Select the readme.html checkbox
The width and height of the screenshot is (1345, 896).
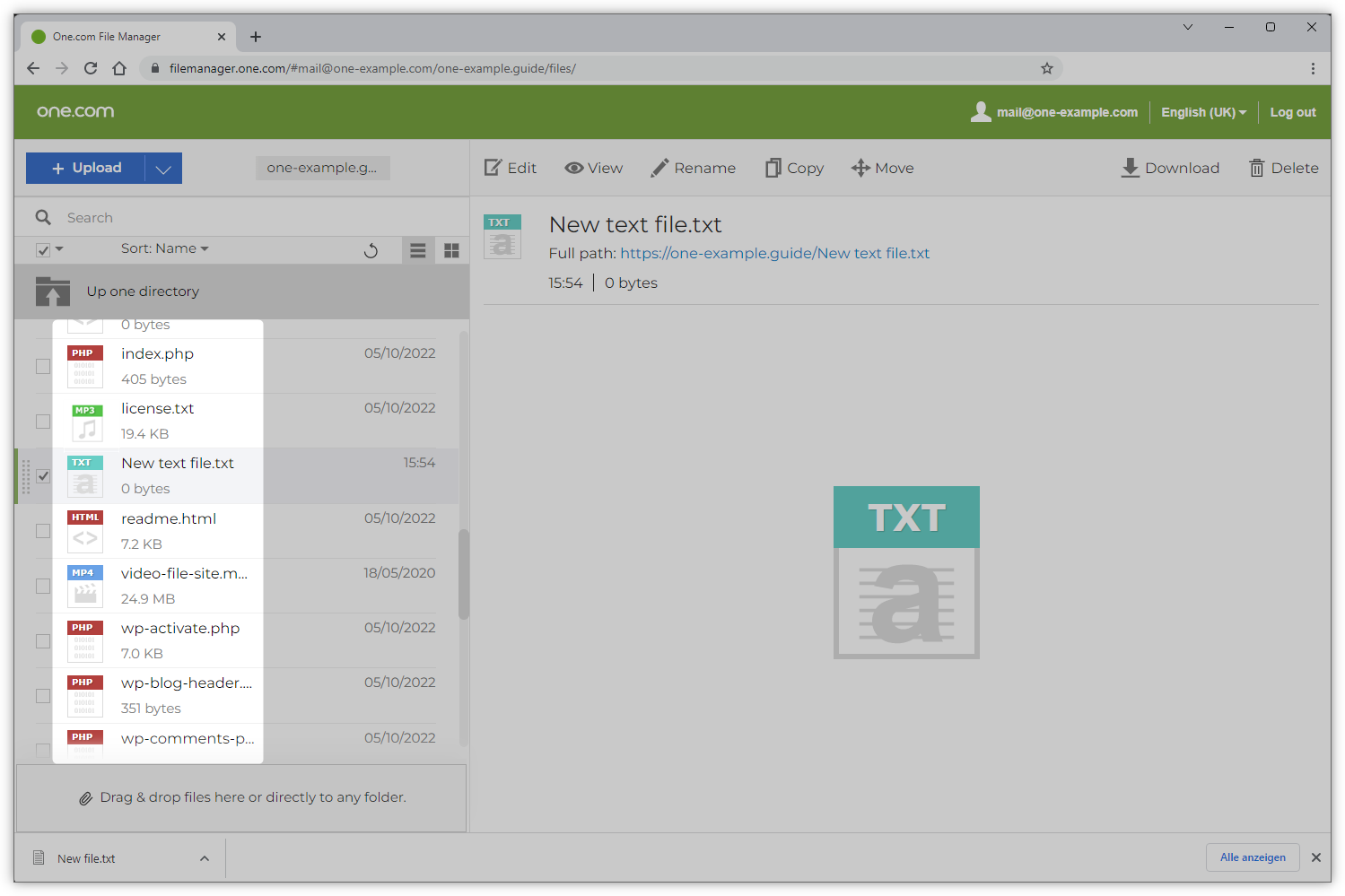point(43,531)
